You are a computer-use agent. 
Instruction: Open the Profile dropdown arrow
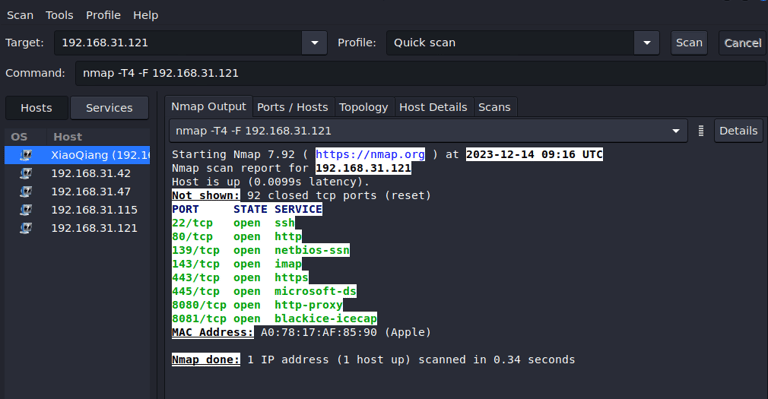pyautogui.click(x=647, y=43)
